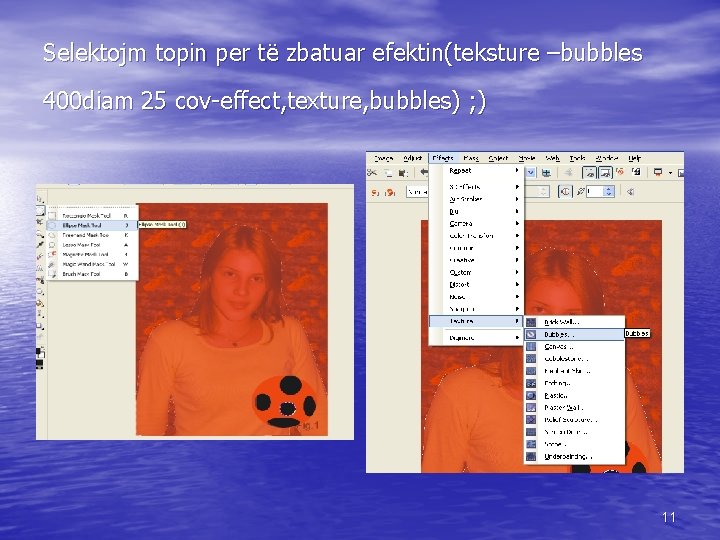Pick the Brush Mask Tool in the flyout
The height and width of the screenshot is (540, 720).
click(92, 274)
